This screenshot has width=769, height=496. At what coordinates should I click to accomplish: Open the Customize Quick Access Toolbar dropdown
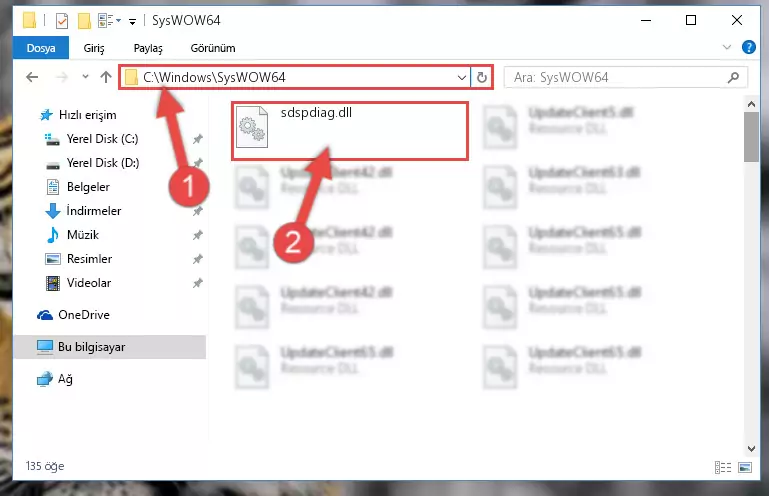132,22
